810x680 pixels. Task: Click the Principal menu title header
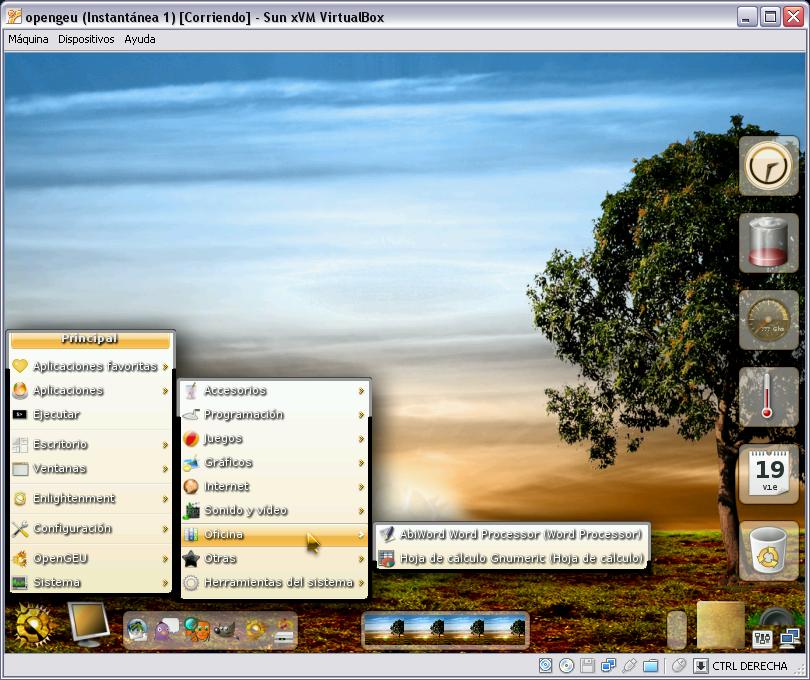point(90,339)
